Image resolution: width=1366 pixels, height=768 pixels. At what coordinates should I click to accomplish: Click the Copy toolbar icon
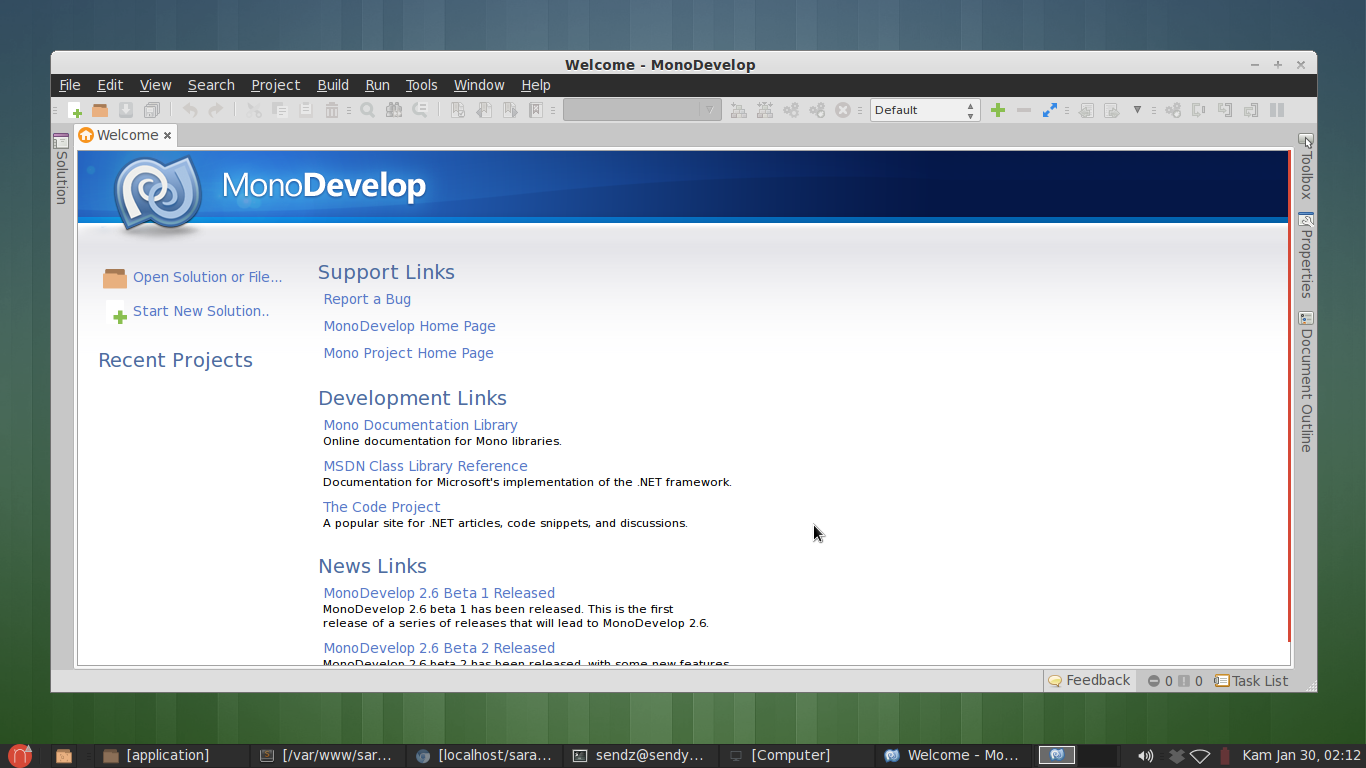(x=280, y=110)
